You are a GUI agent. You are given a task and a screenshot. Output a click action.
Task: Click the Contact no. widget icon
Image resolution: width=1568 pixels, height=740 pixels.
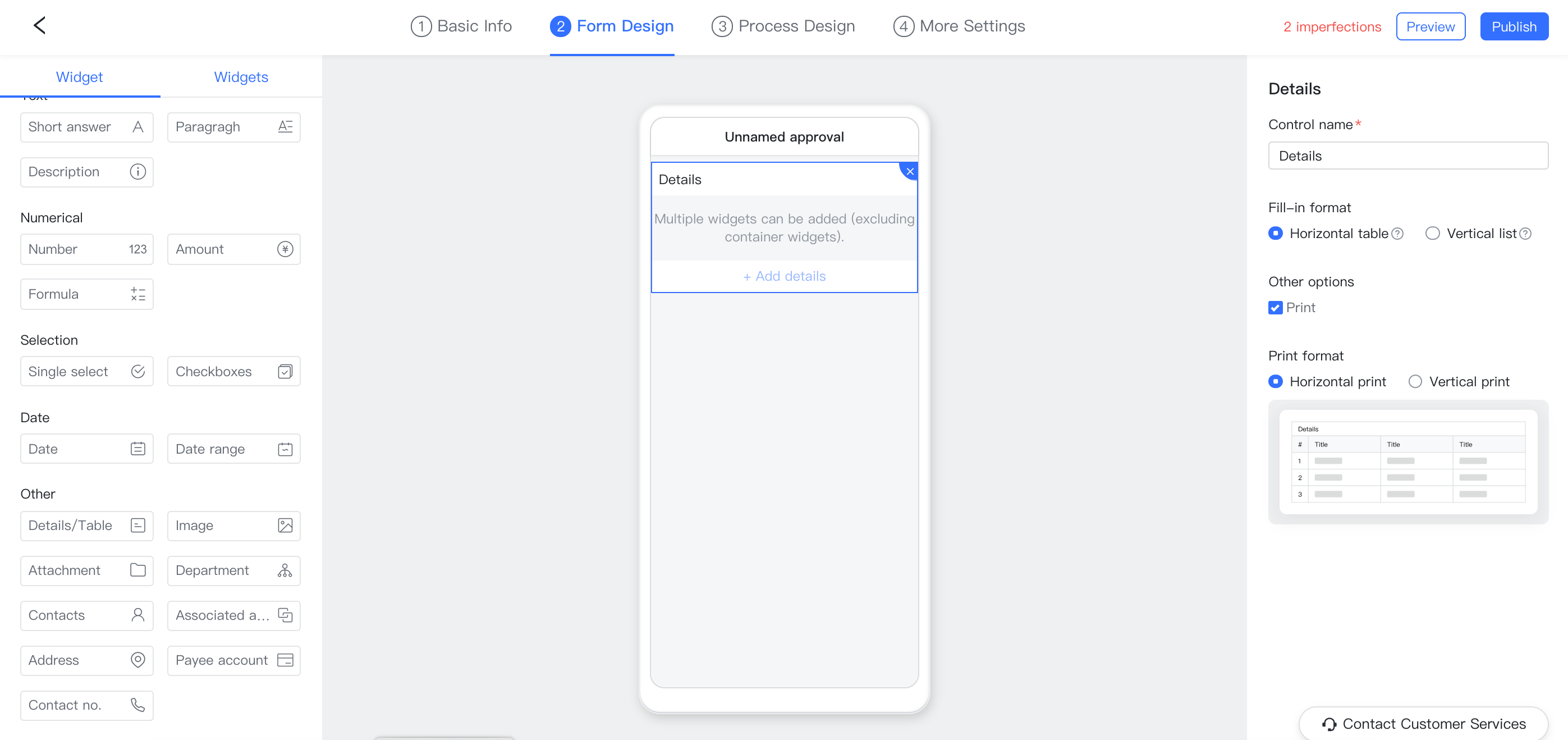pos(138,705)
